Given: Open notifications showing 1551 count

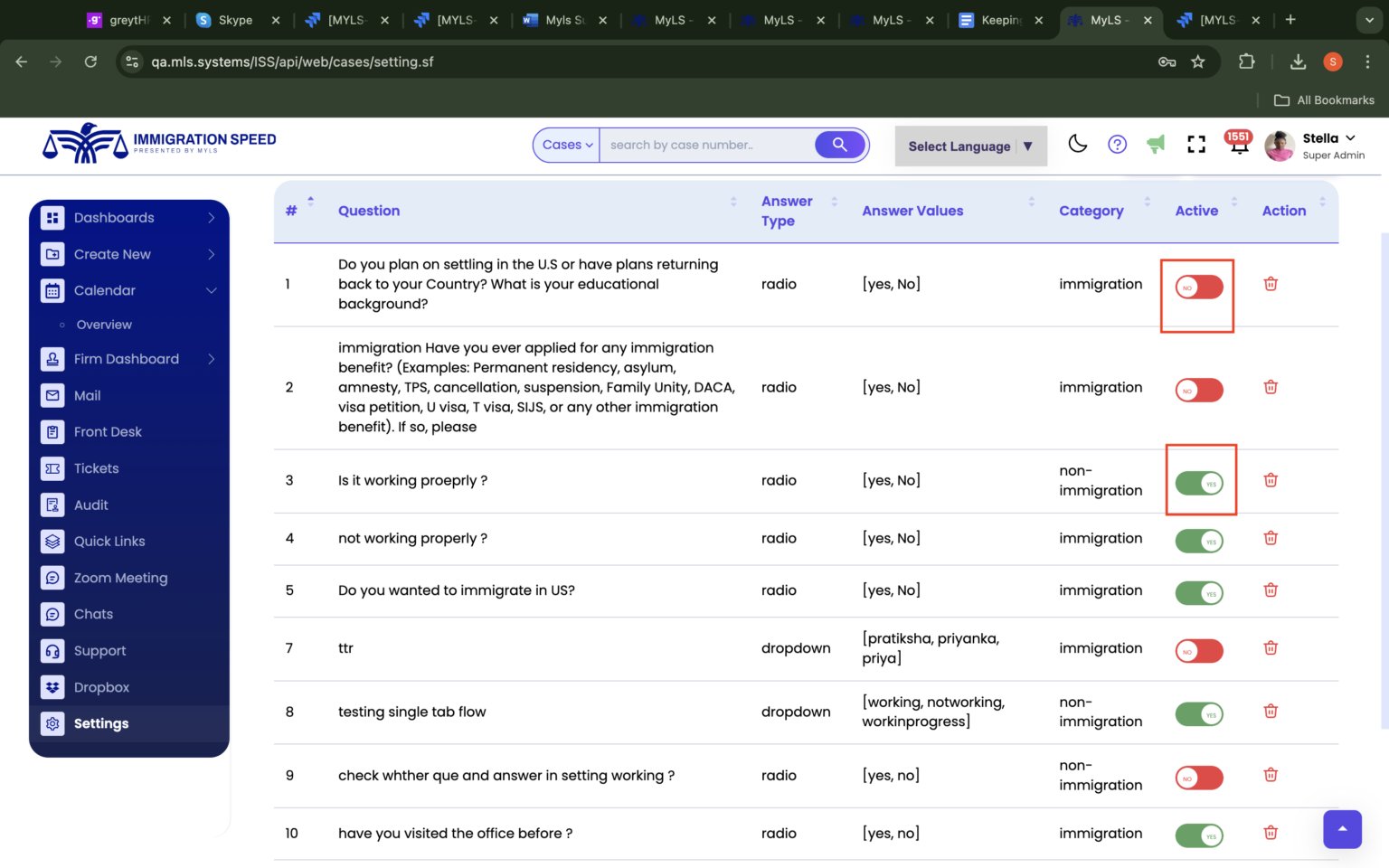Looking at the screenshot, I should tap(1237, 144).
